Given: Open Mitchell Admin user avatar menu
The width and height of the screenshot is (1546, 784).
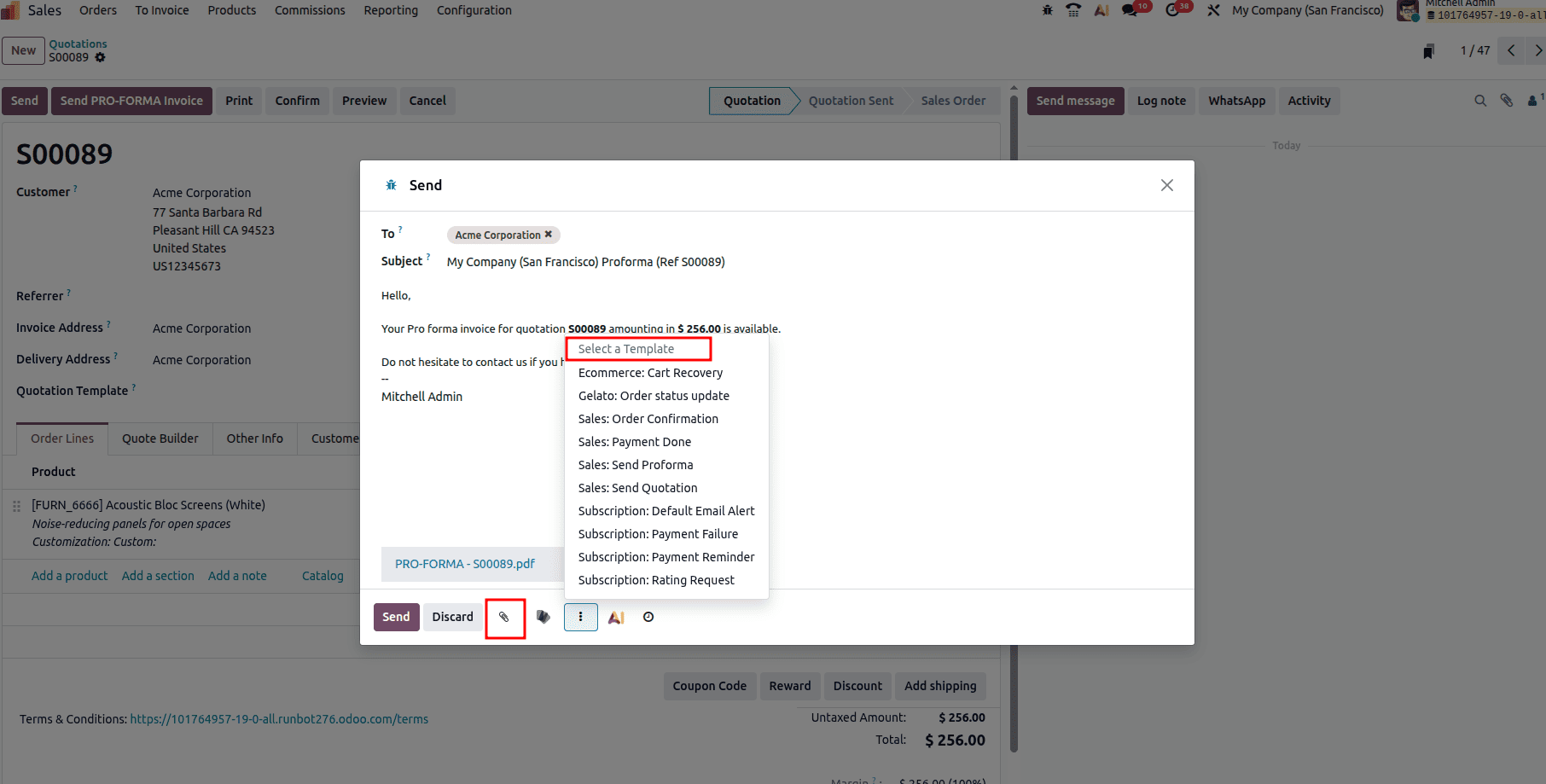Looking at the screenshot, I should tap(1408, 10).
